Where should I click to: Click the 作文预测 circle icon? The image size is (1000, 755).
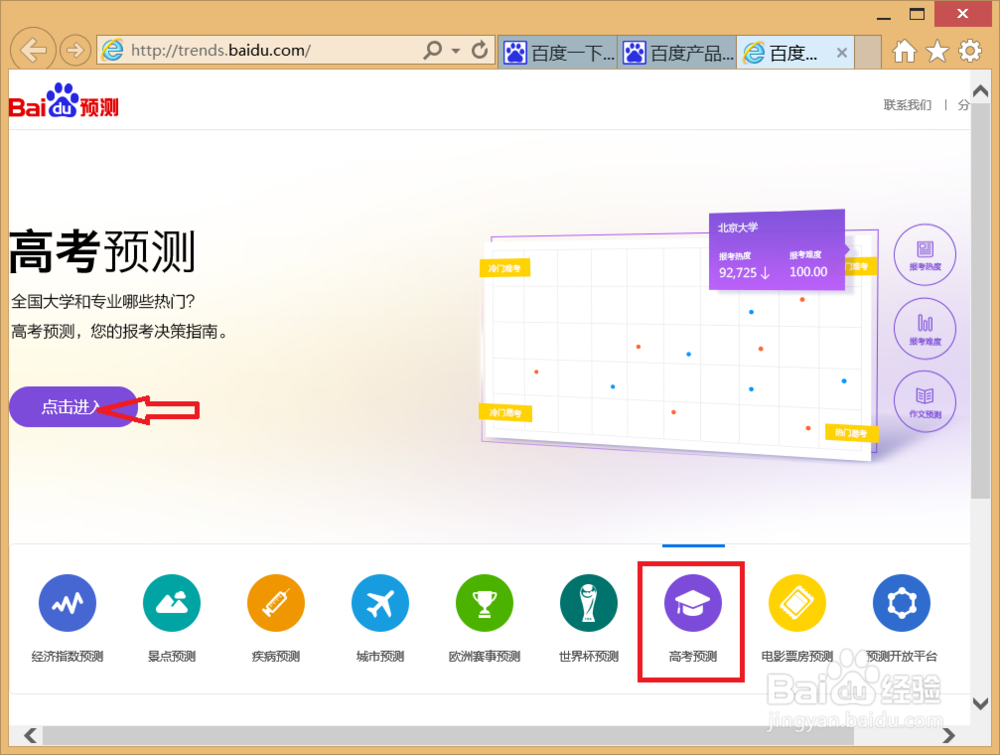(x=925, y=401)
